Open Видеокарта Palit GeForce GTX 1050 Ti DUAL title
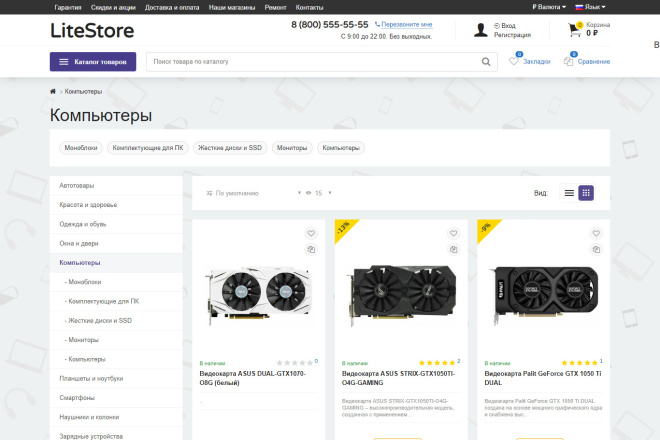The height and width of the screenshot is (440, 660). coord(543,378)
